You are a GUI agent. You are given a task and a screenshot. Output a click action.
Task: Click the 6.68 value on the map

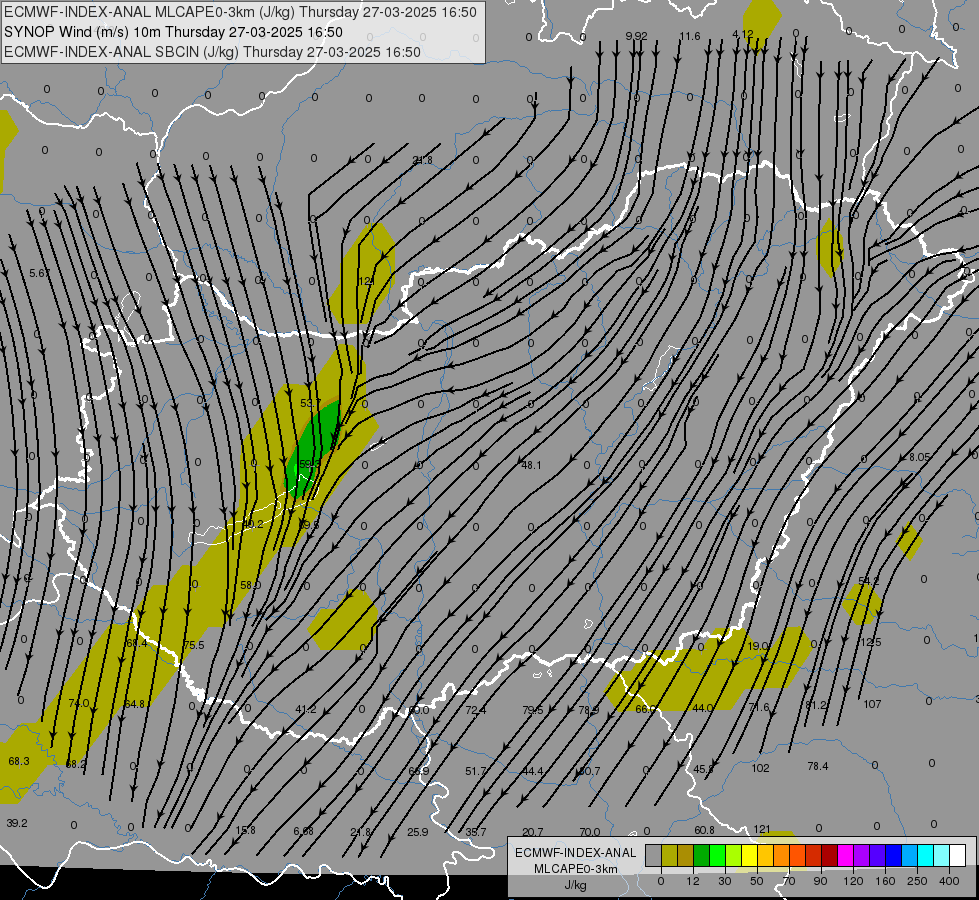[303, 831]
